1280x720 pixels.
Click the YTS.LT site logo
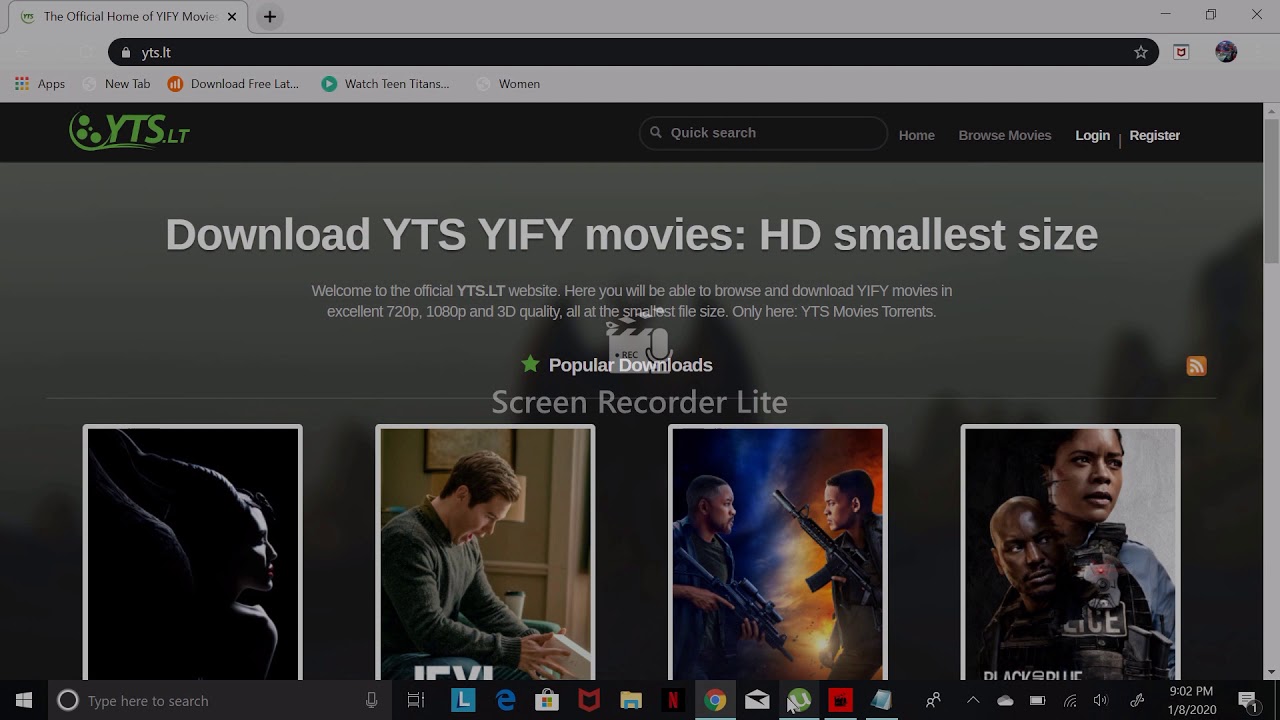(129, 131)
